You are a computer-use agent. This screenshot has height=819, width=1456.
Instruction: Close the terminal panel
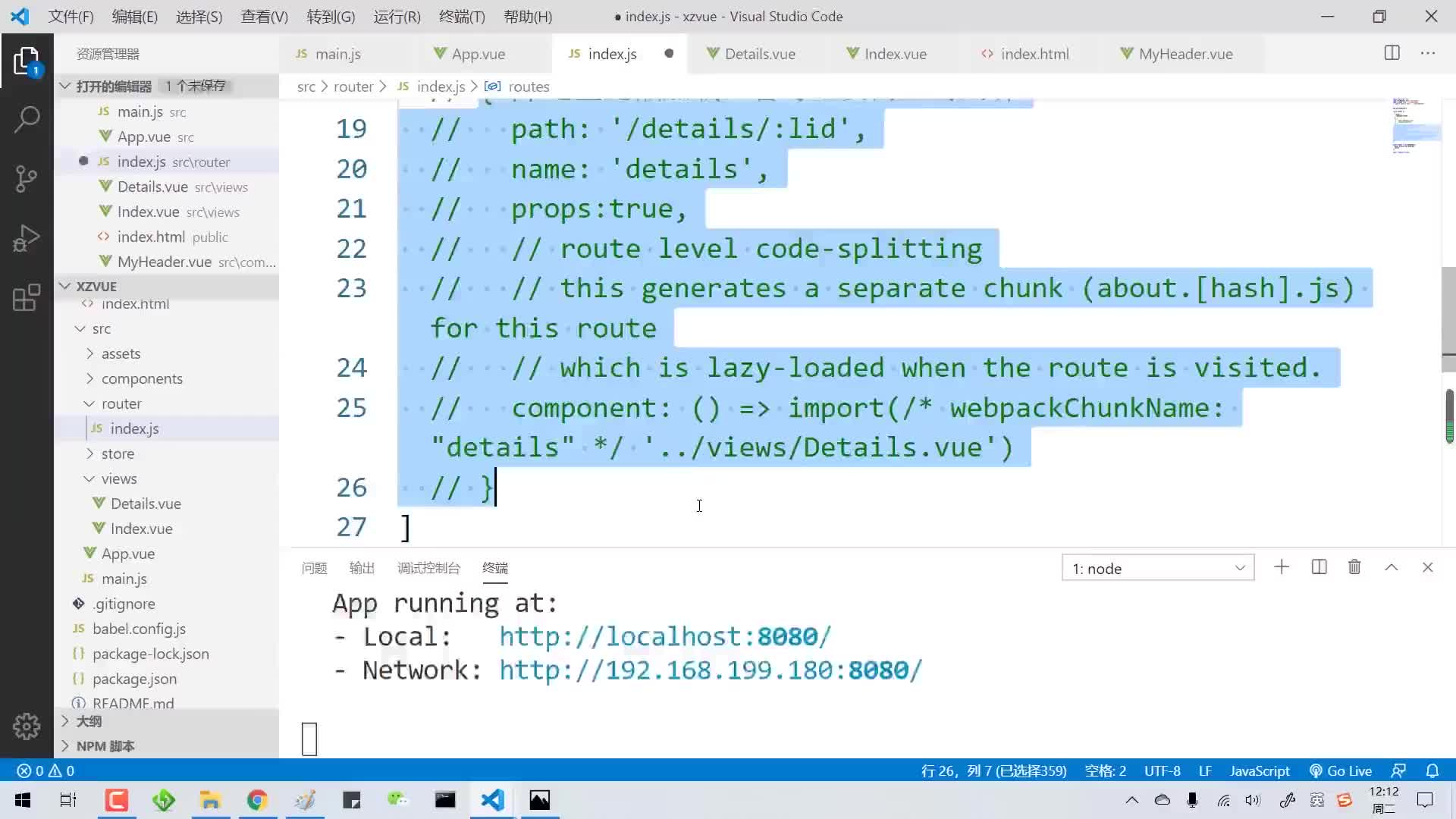(x=1427, y=567)
